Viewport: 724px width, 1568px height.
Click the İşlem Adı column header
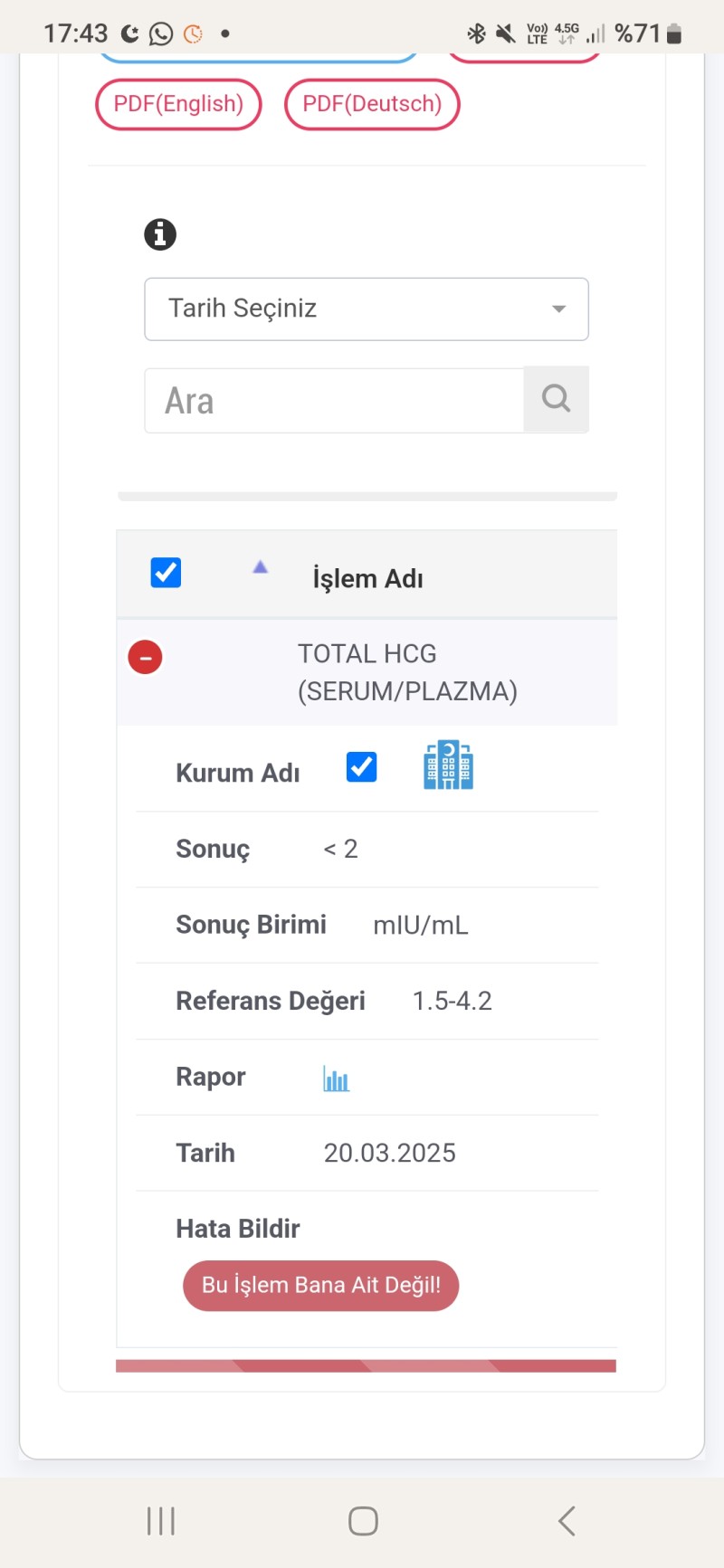367,578
